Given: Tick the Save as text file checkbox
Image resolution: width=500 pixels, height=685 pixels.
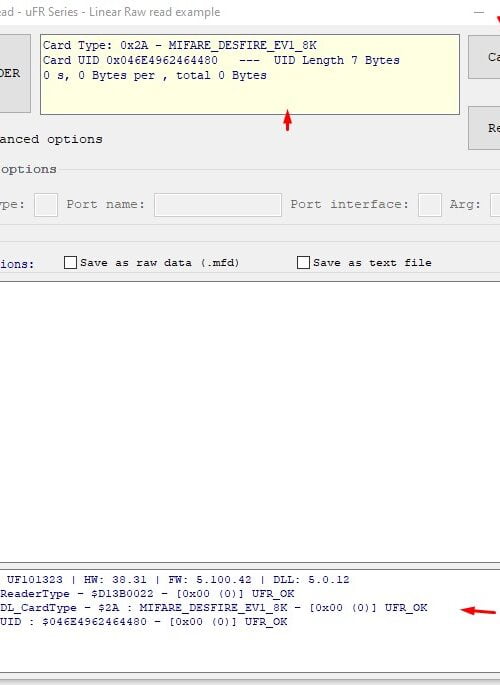Looking at the screenshot, I should click(303, 263).
